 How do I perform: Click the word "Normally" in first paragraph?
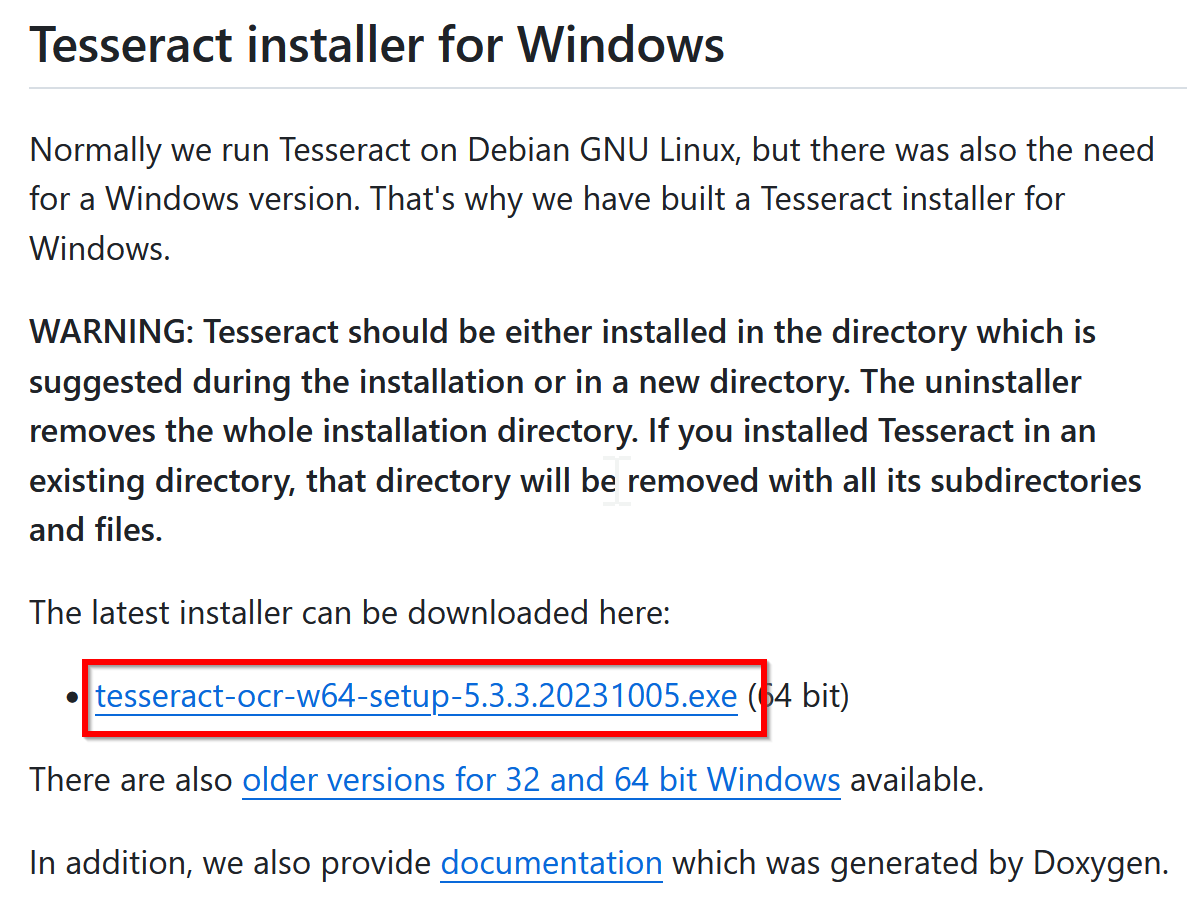pos(95,151)
